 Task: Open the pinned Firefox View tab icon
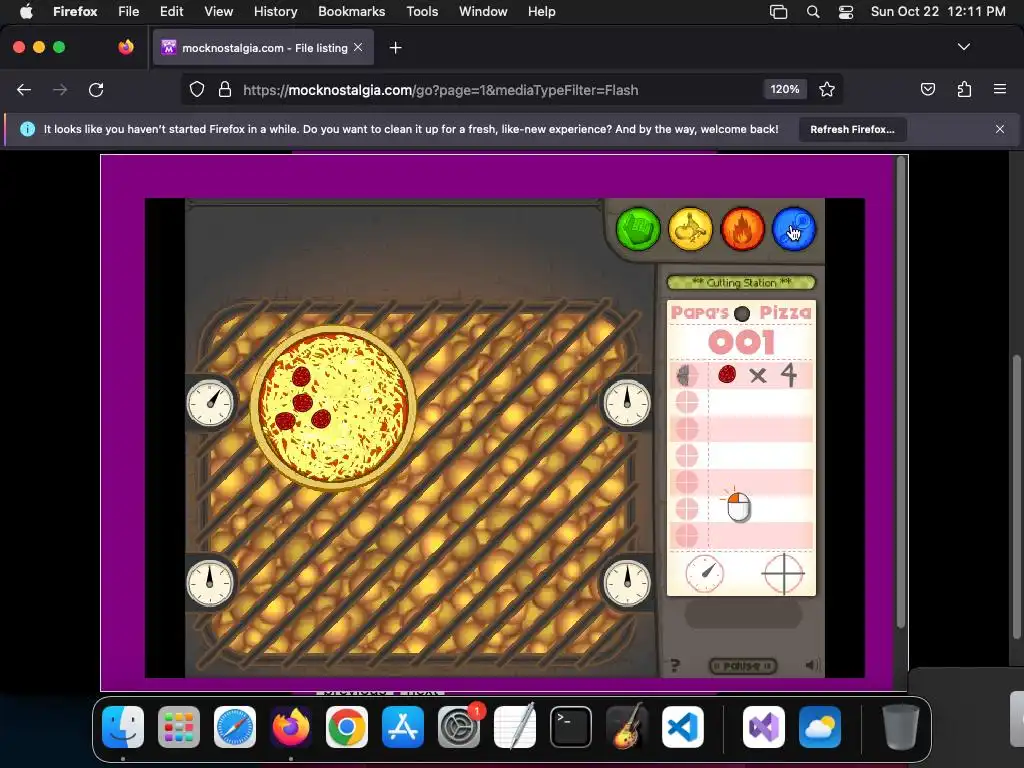(126, 48)
